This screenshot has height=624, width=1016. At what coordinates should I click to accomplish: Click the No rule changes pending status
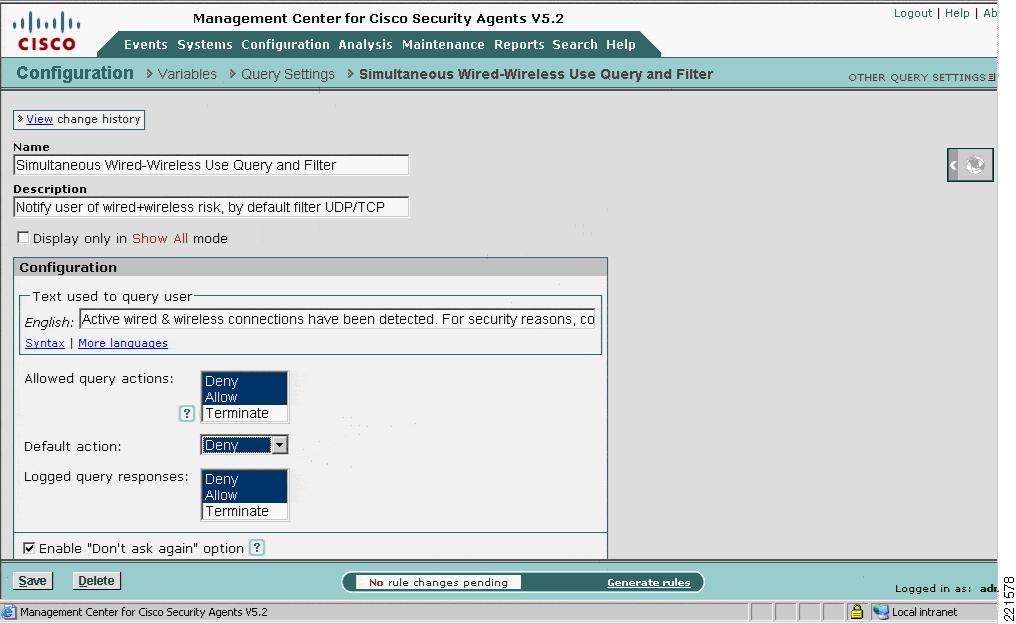438,583
